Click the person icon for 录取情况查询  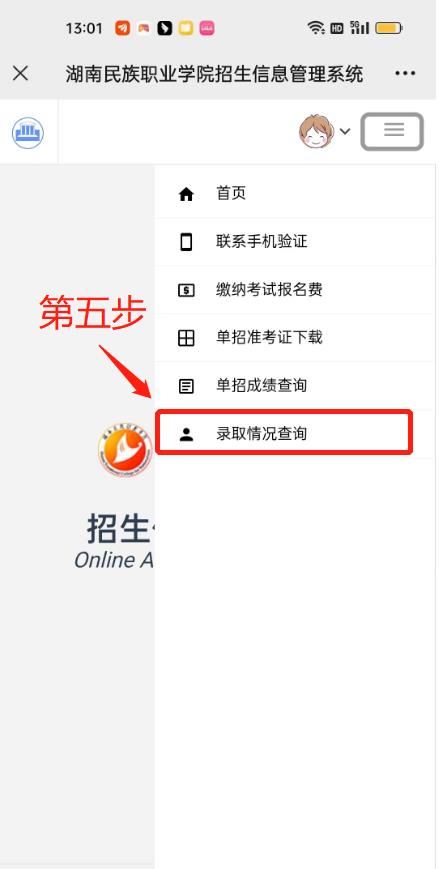click(186, 434)
